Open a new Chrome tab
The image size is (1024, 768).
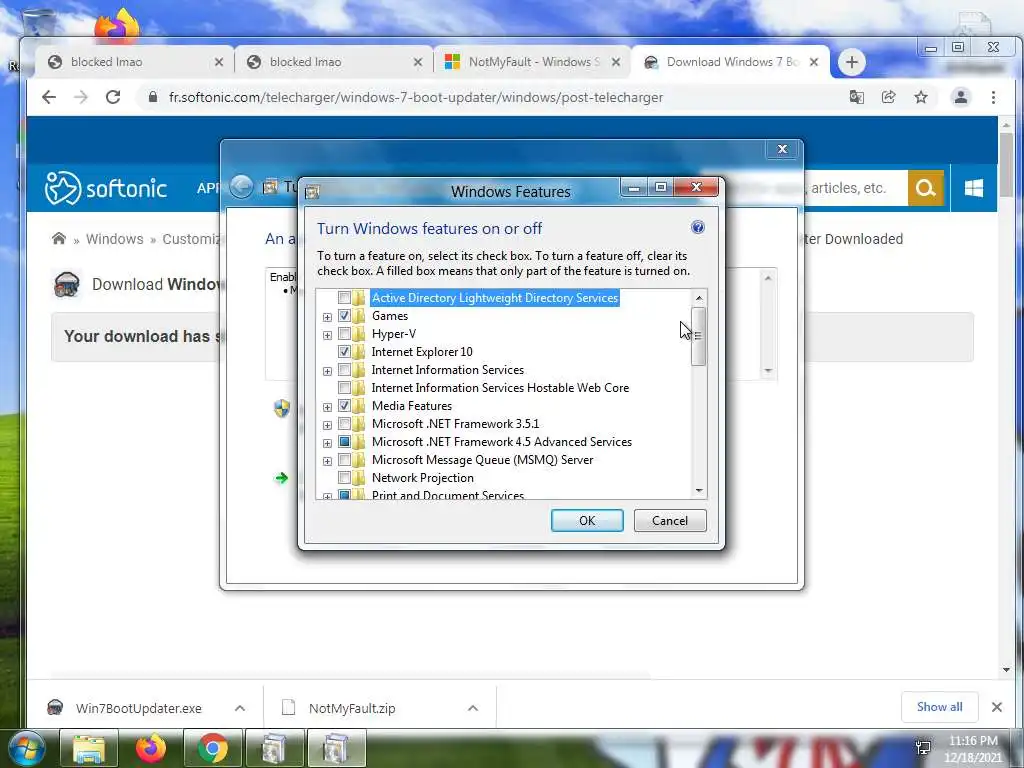click(x=852, y=62)
